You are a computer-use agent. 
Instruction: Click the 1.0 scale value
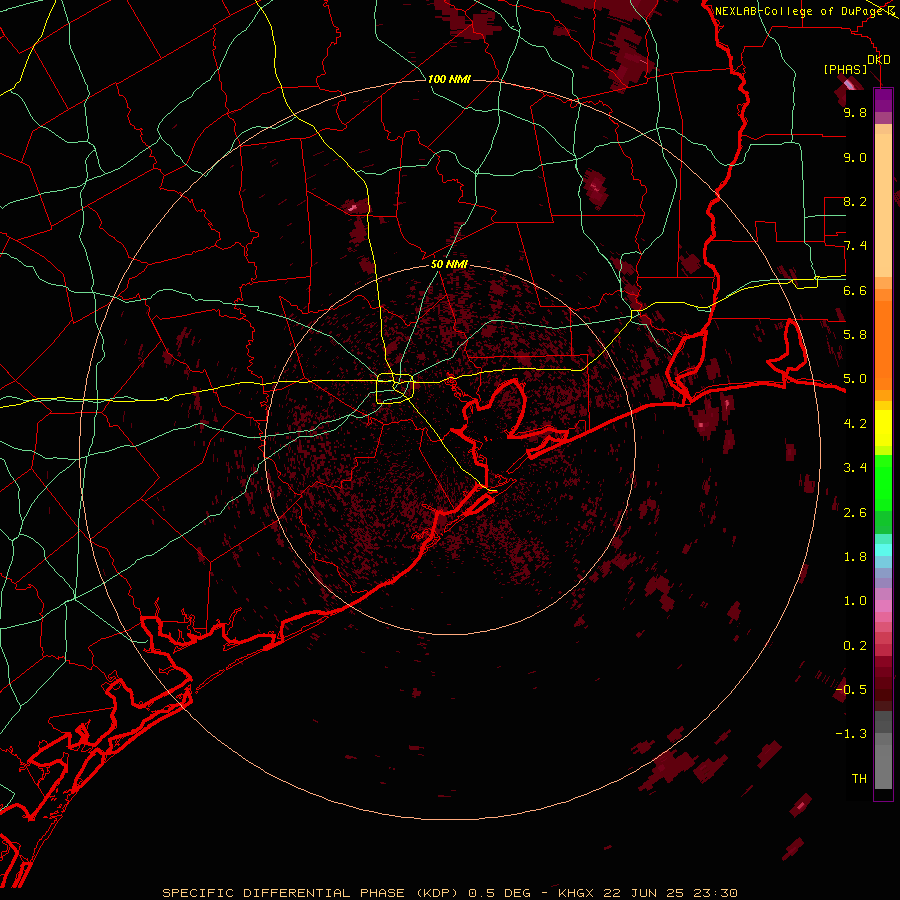pos(855,601)
